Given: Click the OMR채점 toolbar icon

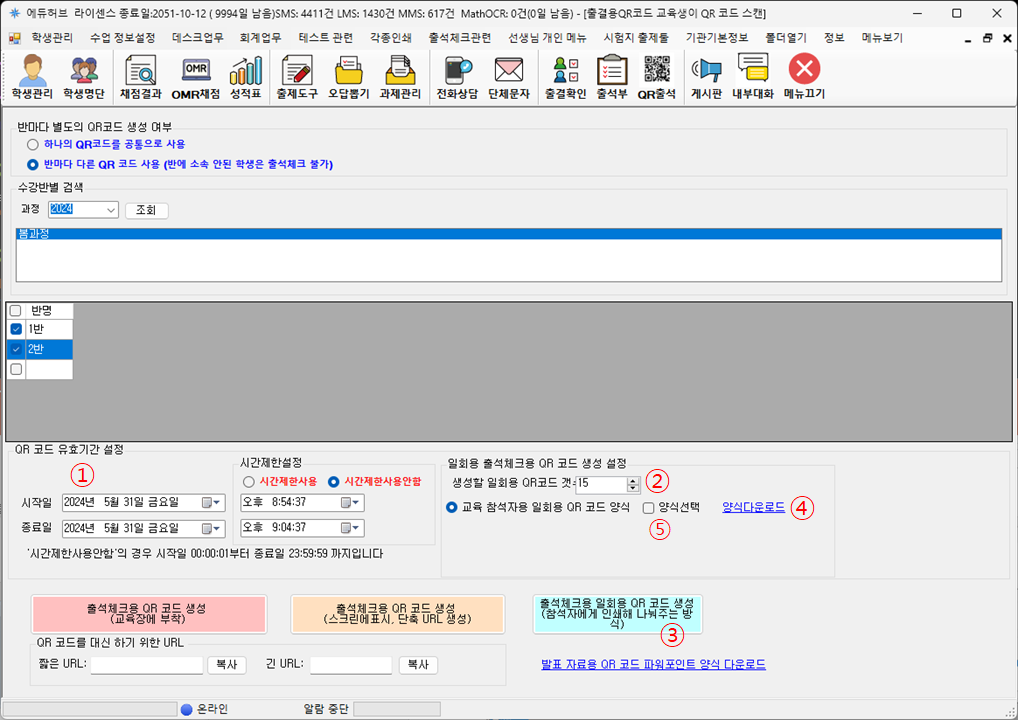Looking at the screenshot, I should (x=195, y=76).
